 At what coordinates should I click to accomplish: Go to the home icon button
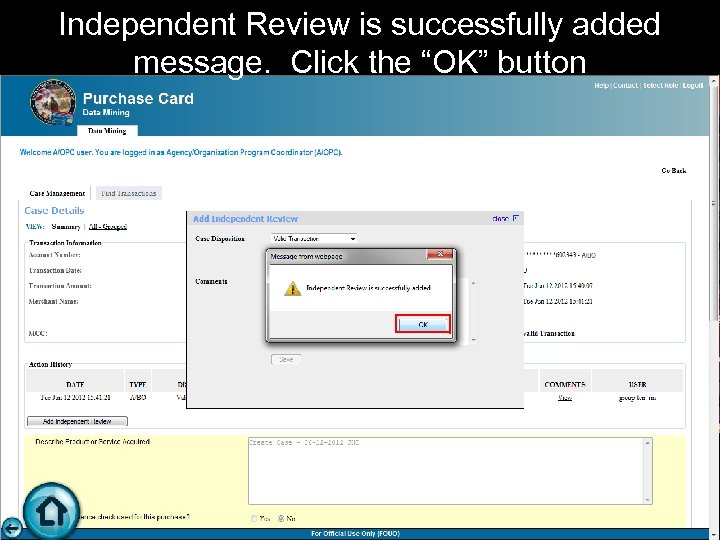point(51,511)
